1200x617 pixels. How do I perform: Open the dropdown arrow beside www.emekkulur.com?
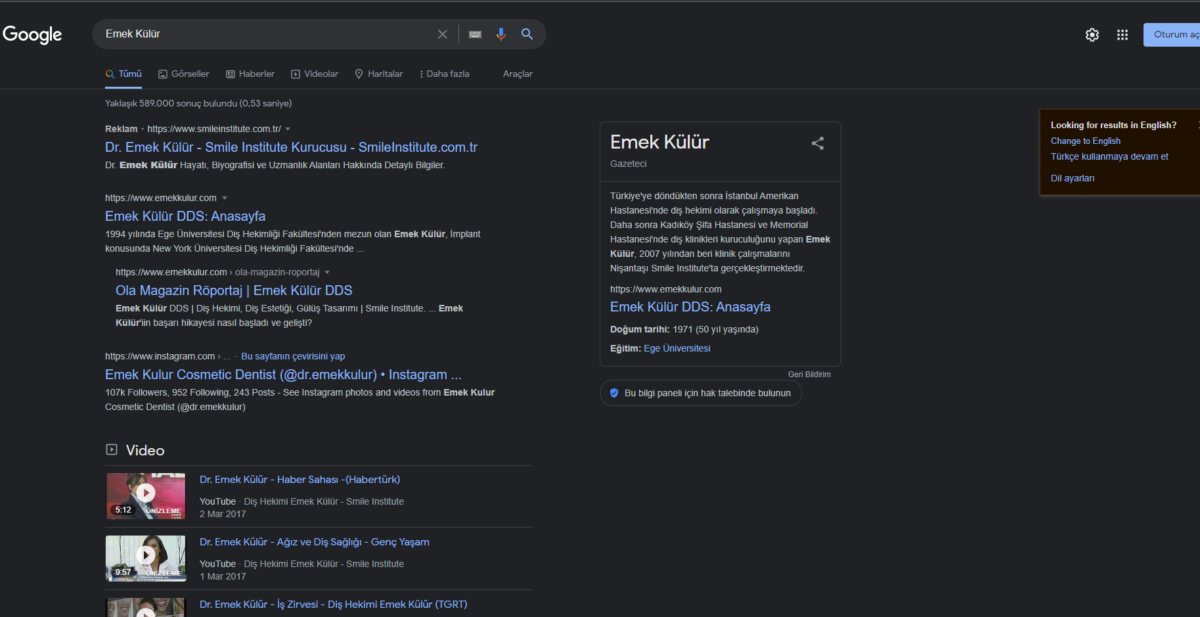coord(225,198)
